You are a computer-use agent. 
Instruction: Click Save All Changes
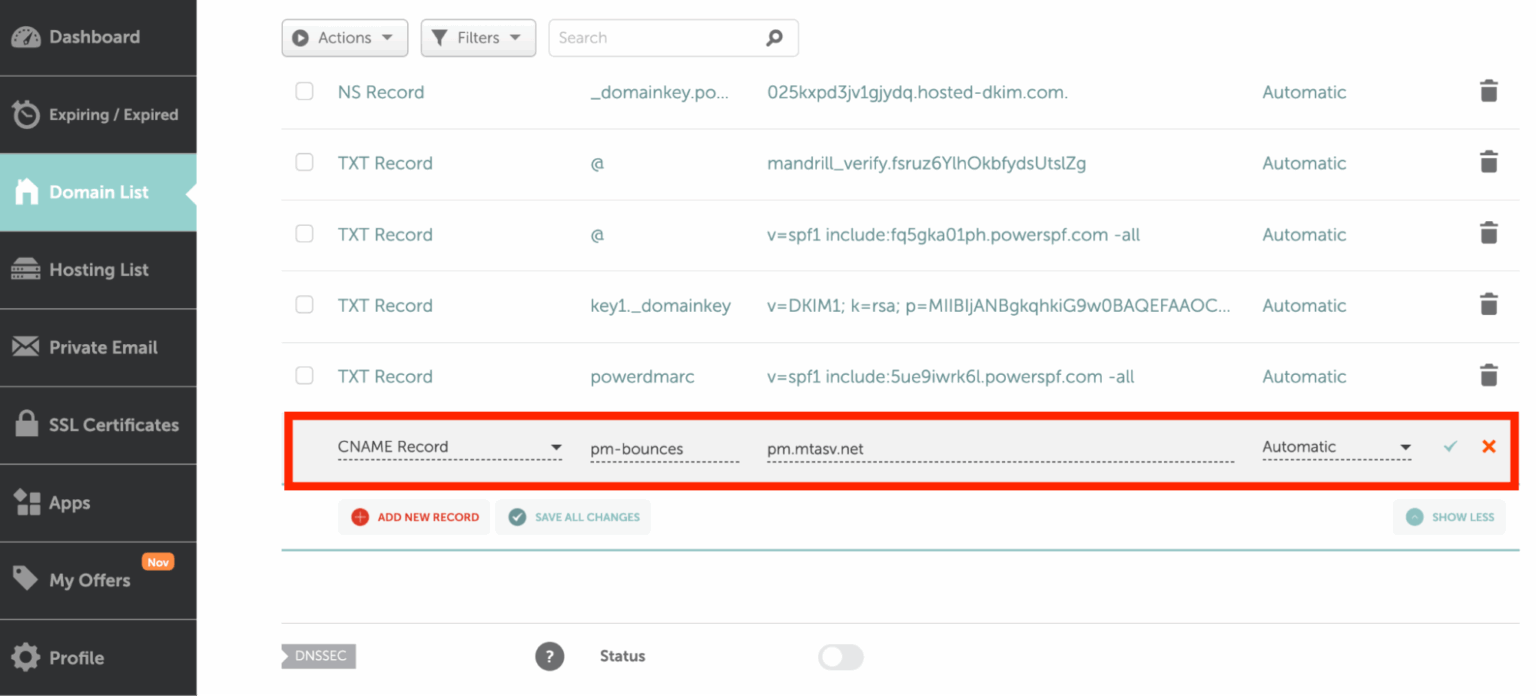pos(573,517)
